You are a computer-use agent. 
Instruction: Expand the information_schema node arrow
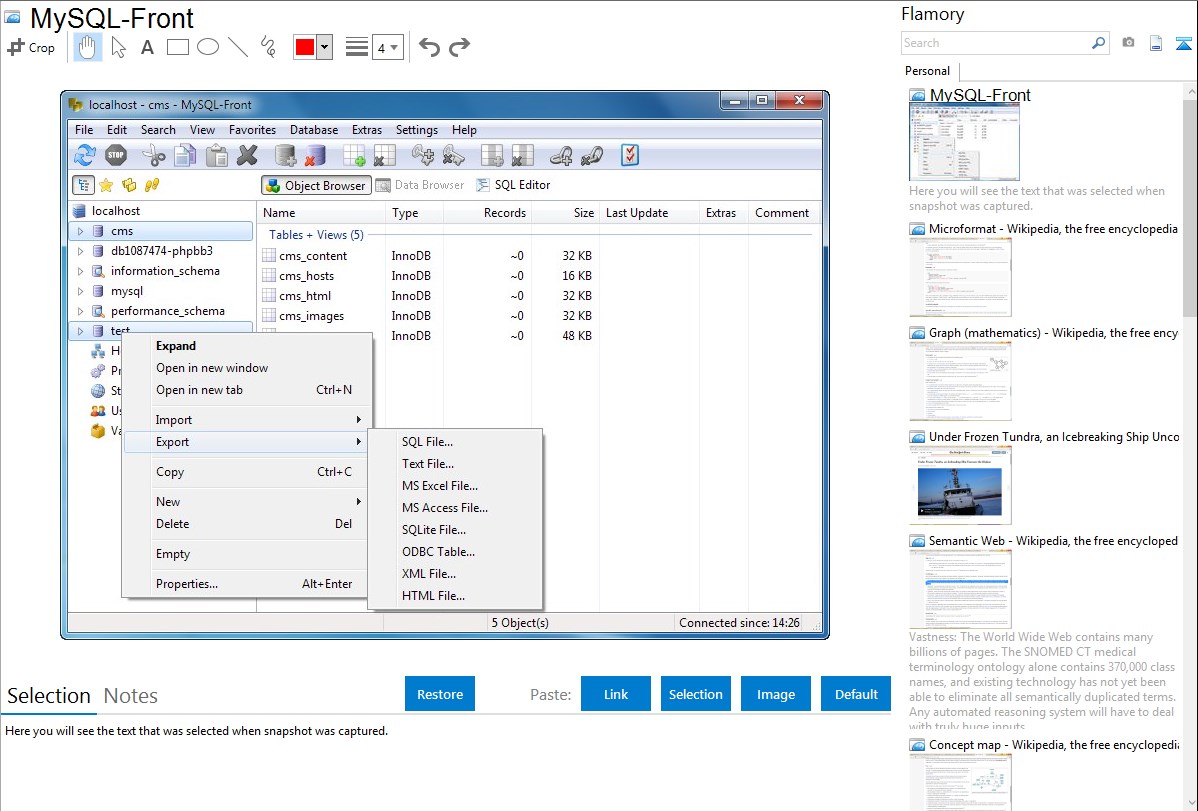coord(80,271)
